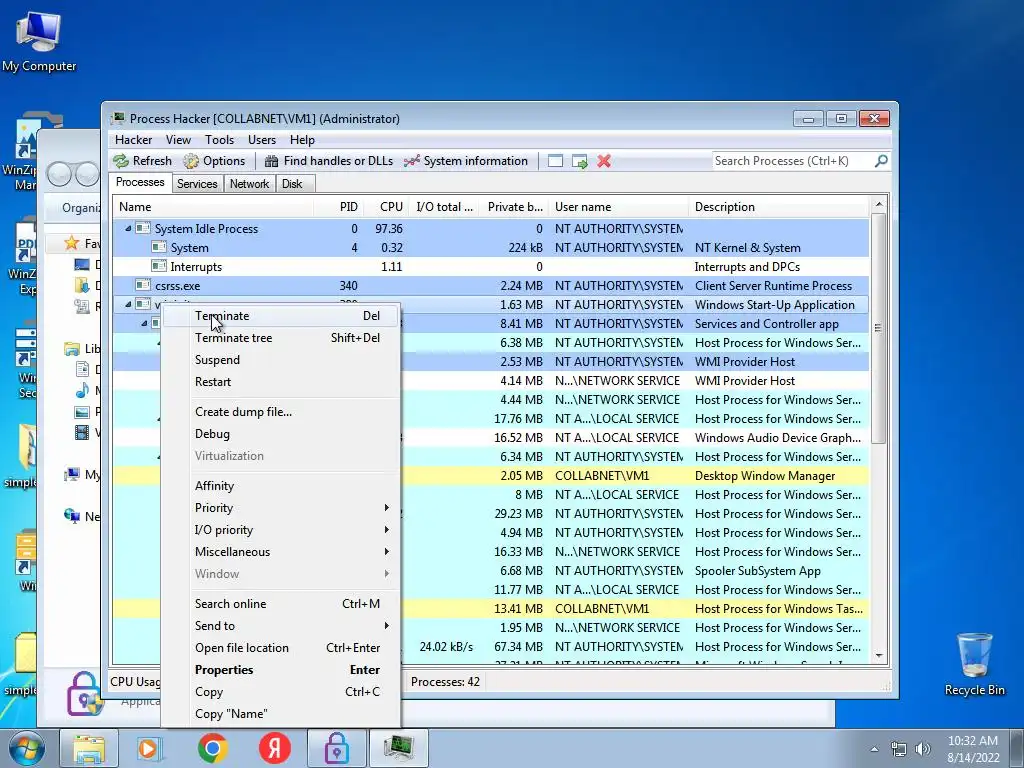Show hidden tray icons arrow
The width and height of the screenshot is (1024, 768).
click(874, 749)
